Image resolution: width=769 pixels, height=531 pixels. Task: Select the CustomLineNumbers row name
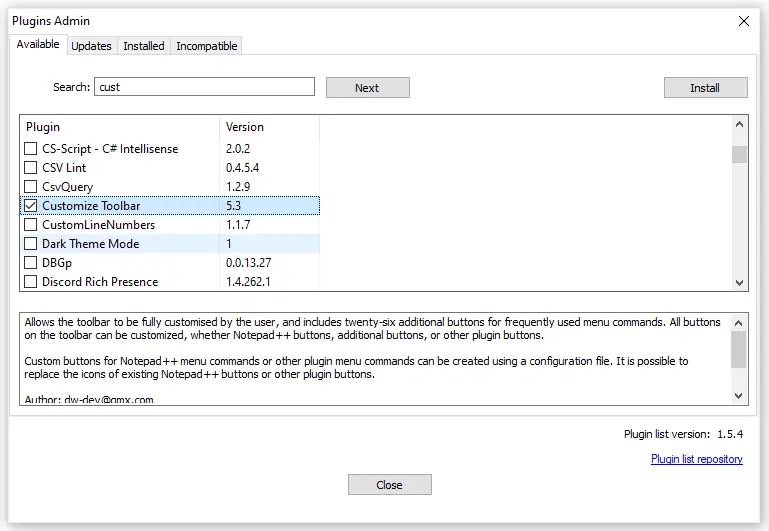(99, 225)
